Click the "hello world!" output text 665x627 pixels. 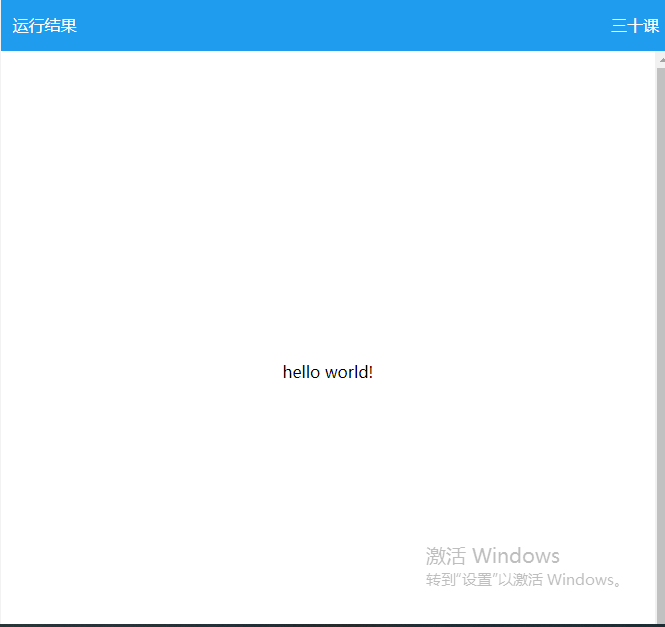point(328,372)
